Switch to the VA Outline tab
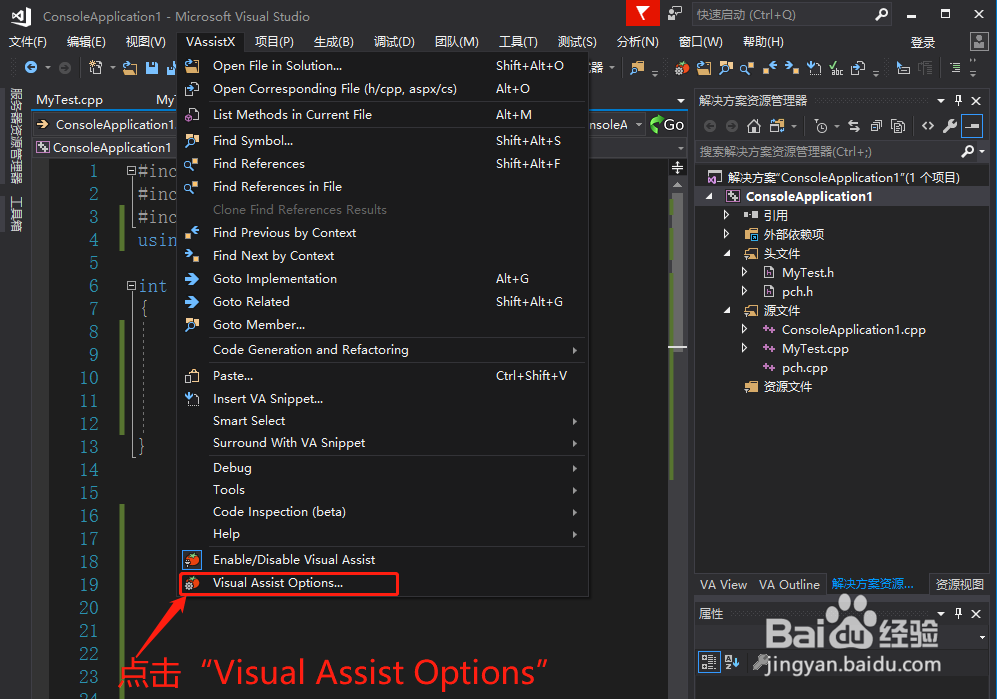This screenshot has height=699, width=997. click(789, 585)
